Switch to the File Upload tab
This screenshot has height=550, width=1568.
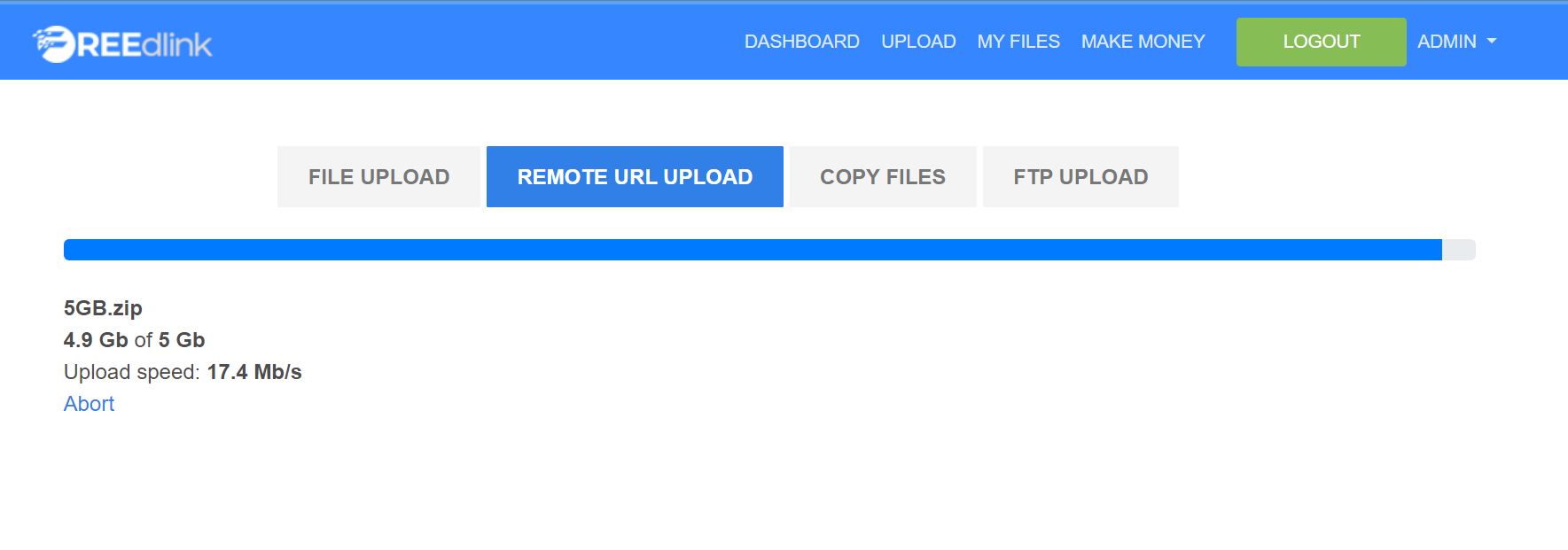coord(378,177)
